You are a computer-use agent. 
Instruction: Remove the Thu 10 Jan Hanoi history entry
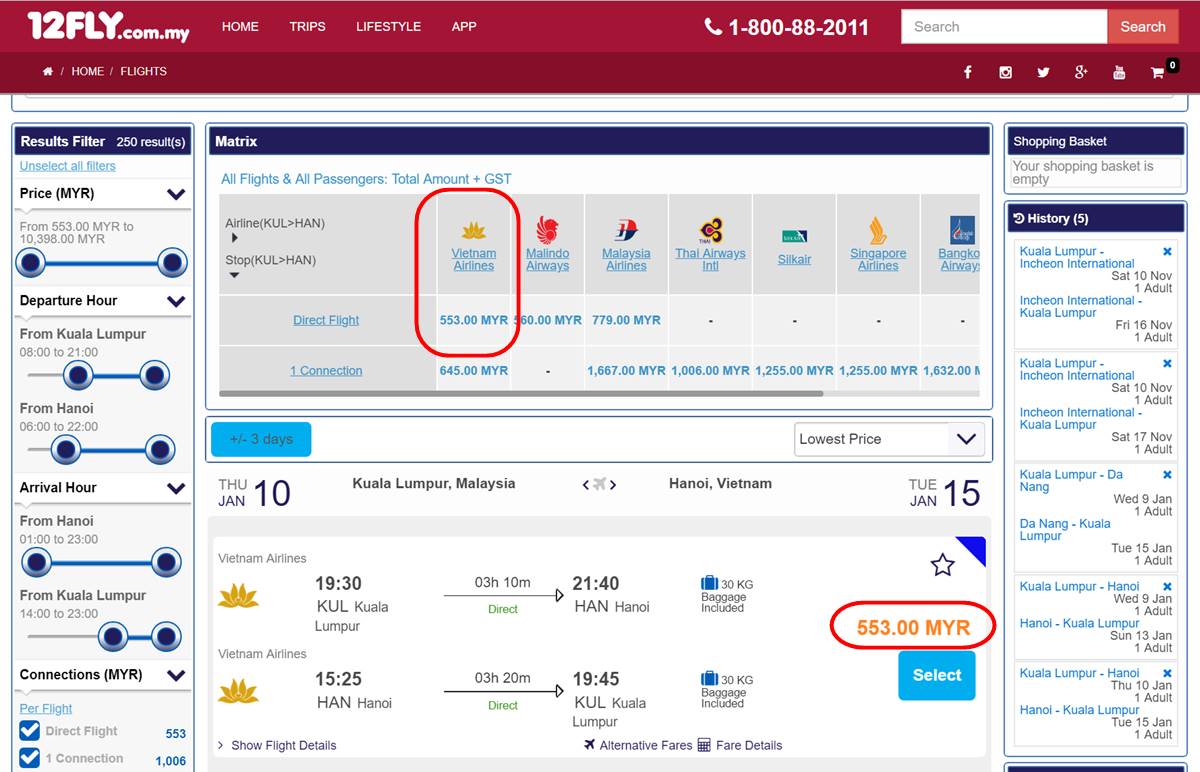1167,674
